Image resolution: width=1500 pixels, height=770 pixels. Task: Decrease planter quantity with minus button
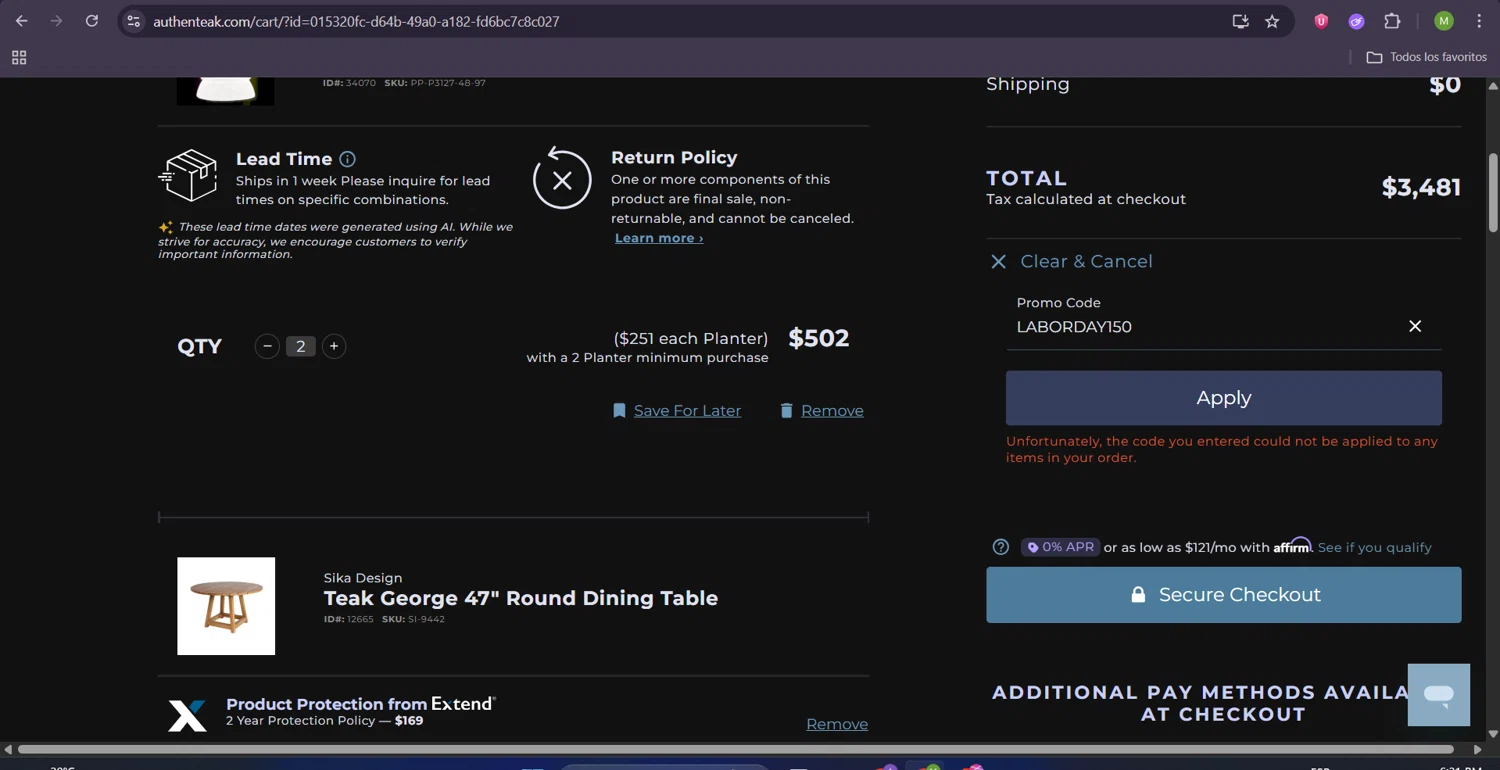point(267,346)
